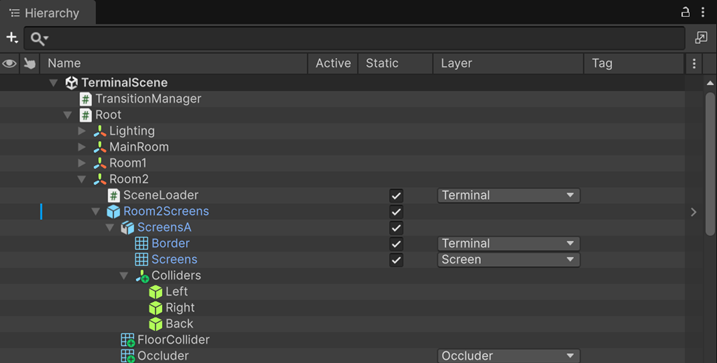Open the SceneLoader layer dropdown (Terminal)

(x=508, y=195)
